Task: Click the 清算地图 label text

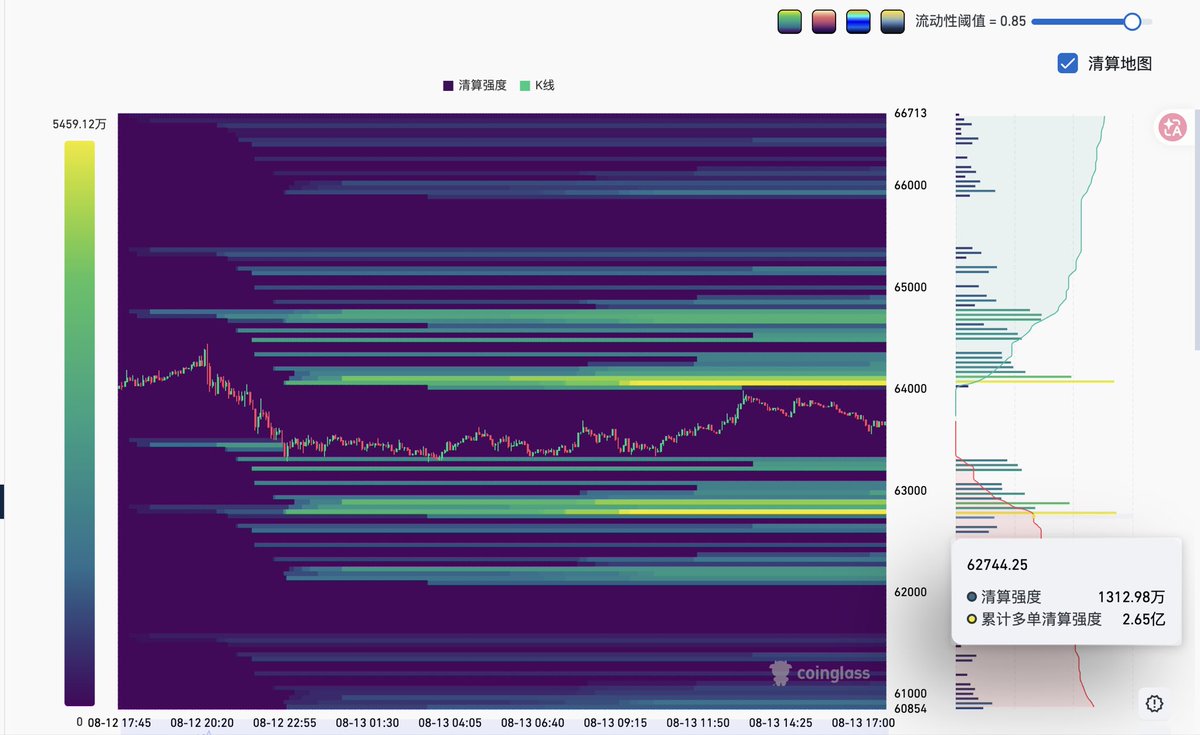Action: 1120,63
